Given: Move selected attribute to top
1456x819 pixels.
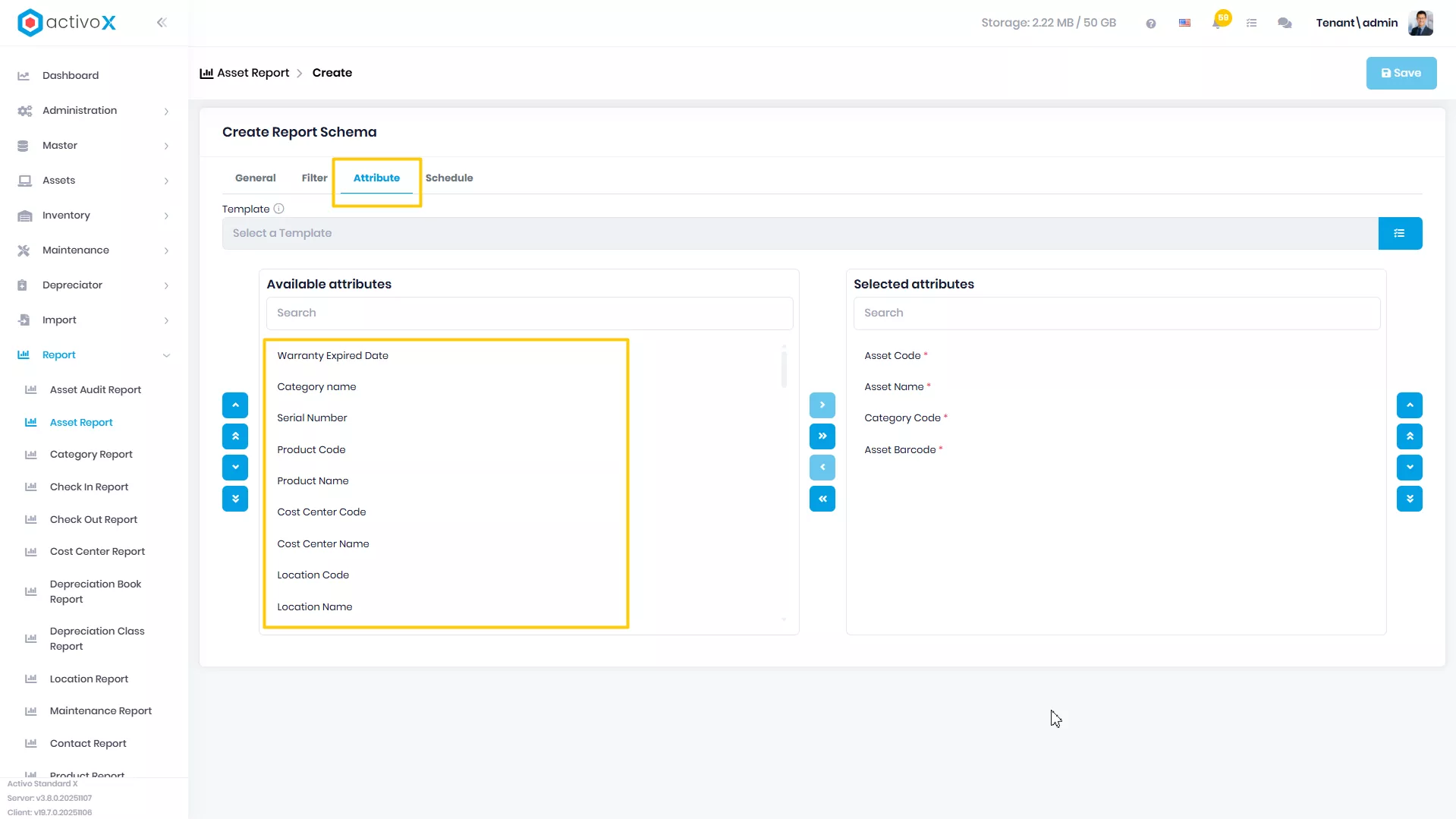Looking at the screenshot, I should 1410,436.
